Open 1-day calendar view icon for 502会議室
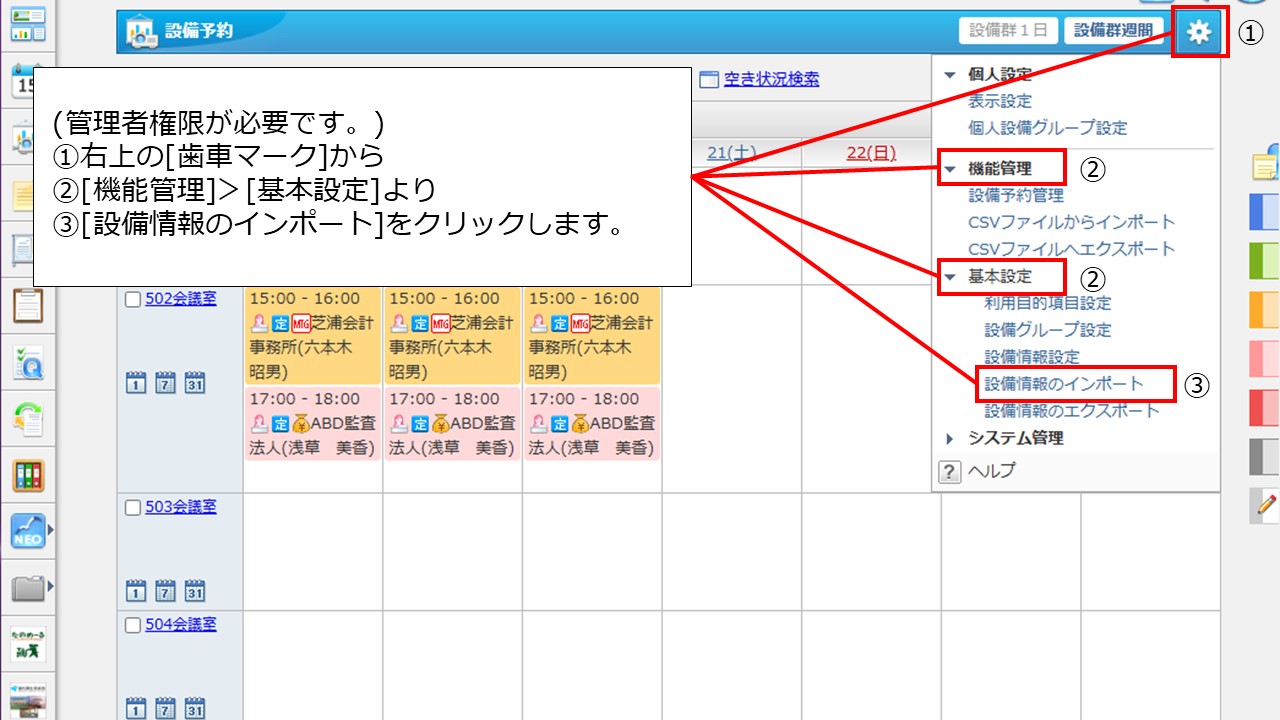 click(137, 382)
